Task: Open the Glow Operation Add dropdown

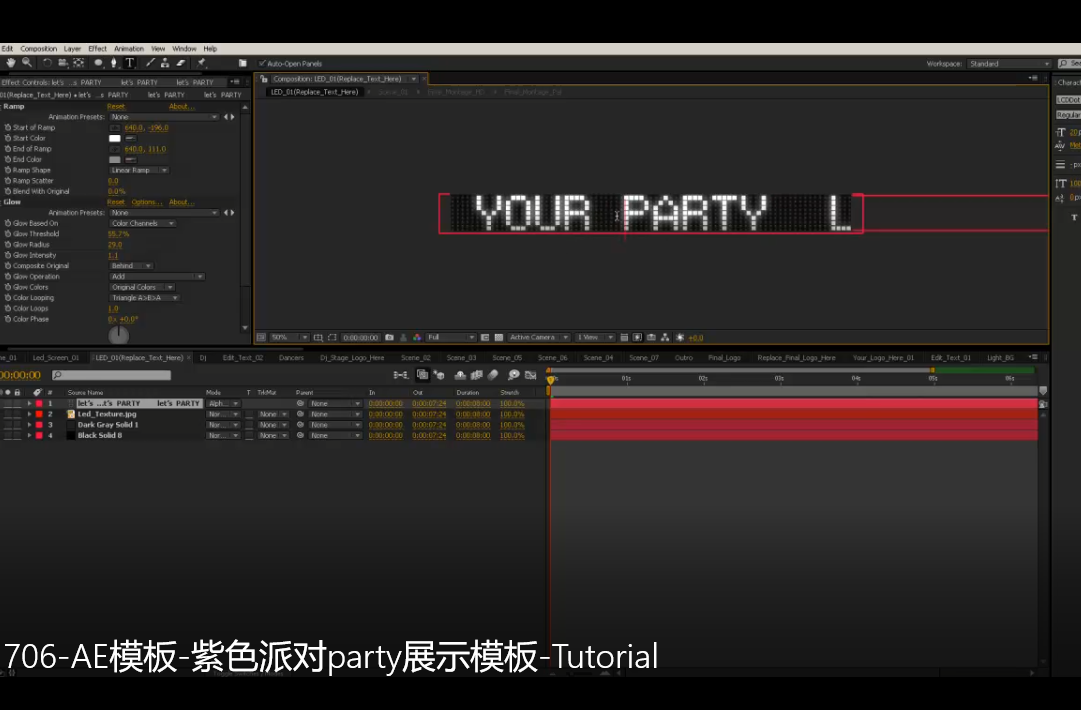Action: pyautogui.click(x=157, y=276)
